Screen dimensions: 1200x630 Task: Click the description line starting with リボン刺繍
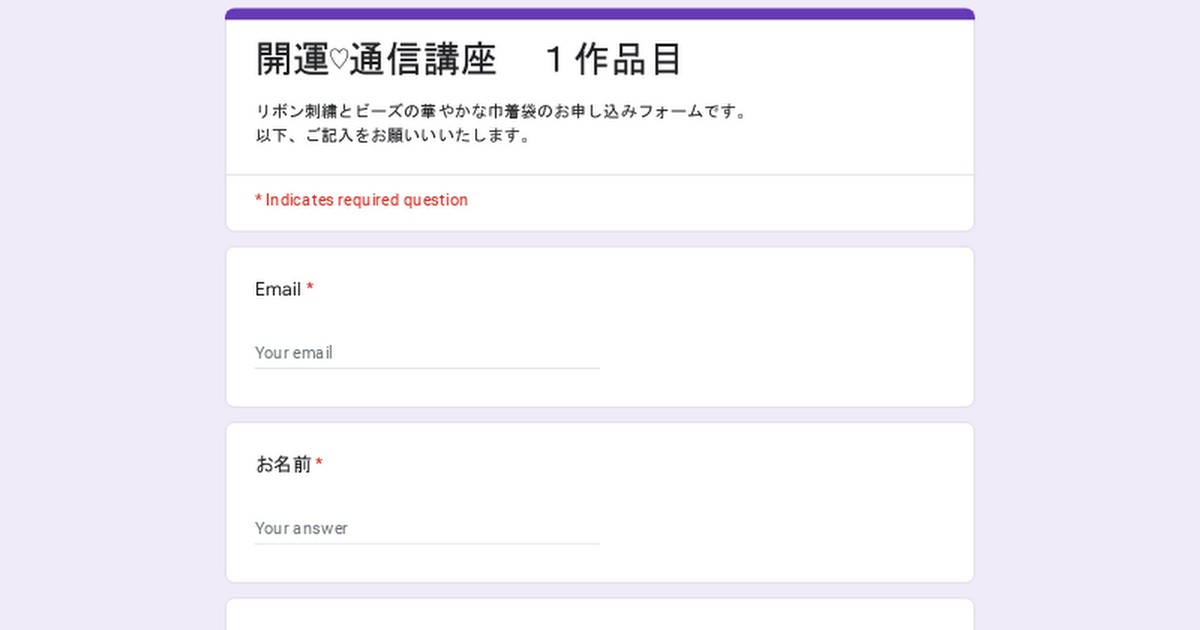click(501, 111)
